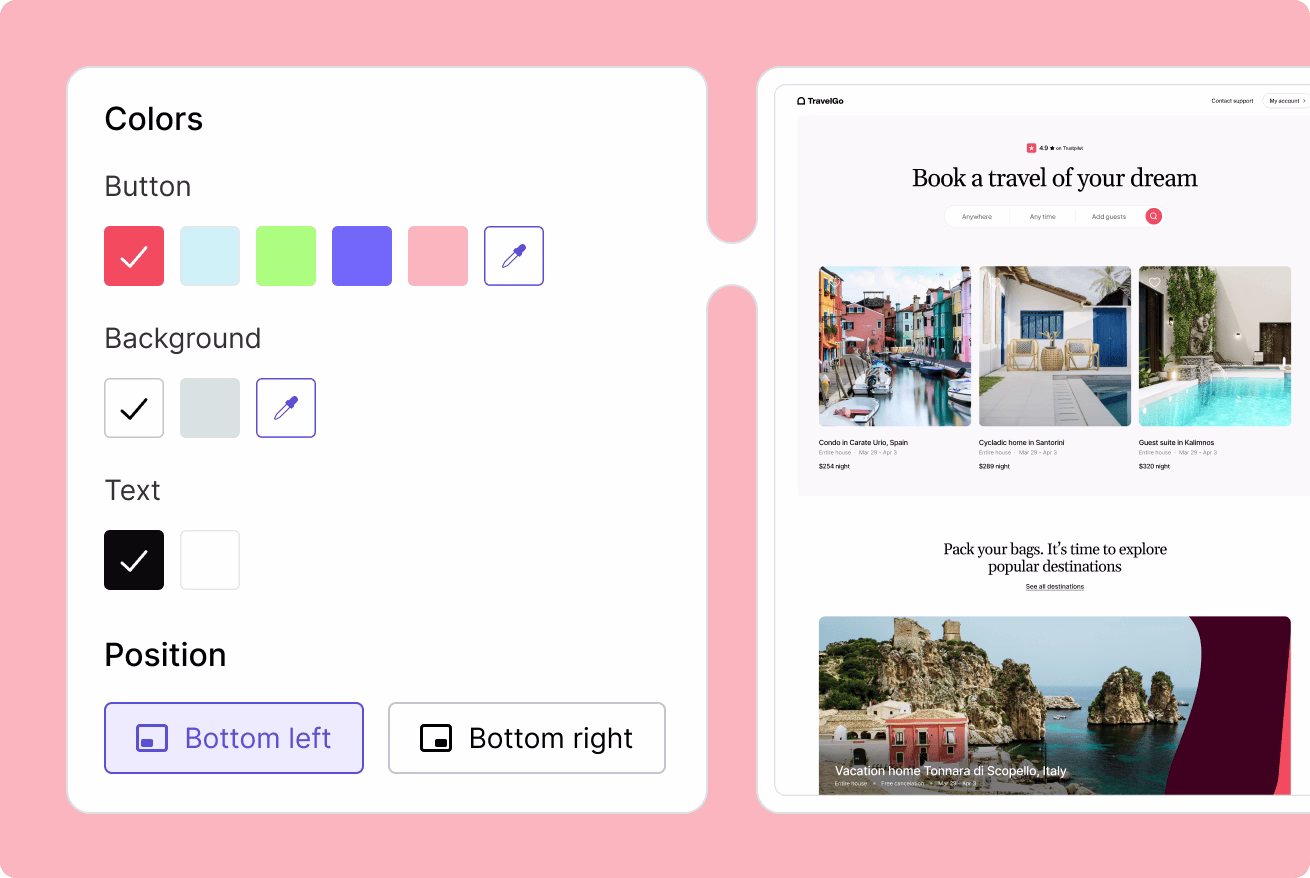This screenshot has width=1310, height=878.
Task: Click the Cycladic home in Santorini photo
Action: point(1055,345)
